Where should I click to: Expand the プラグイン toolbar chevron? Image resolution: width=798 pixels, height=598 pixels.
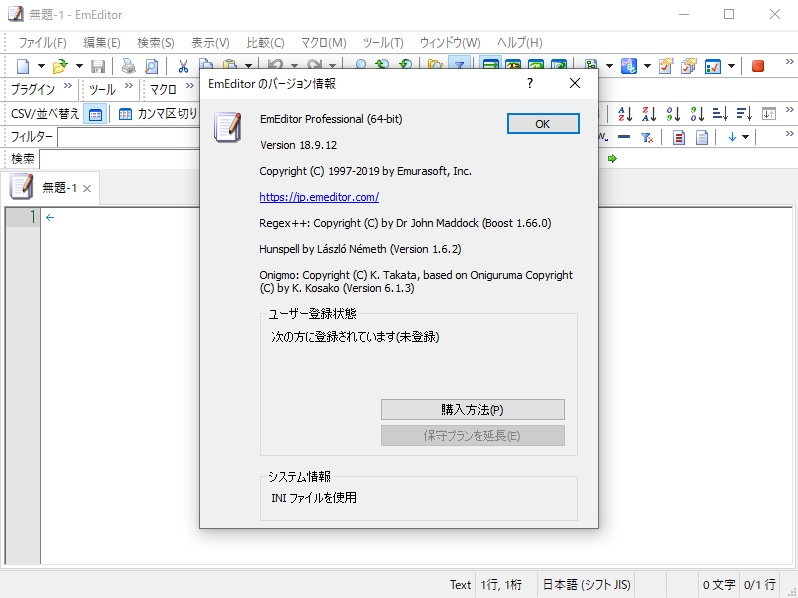point(68,86)
